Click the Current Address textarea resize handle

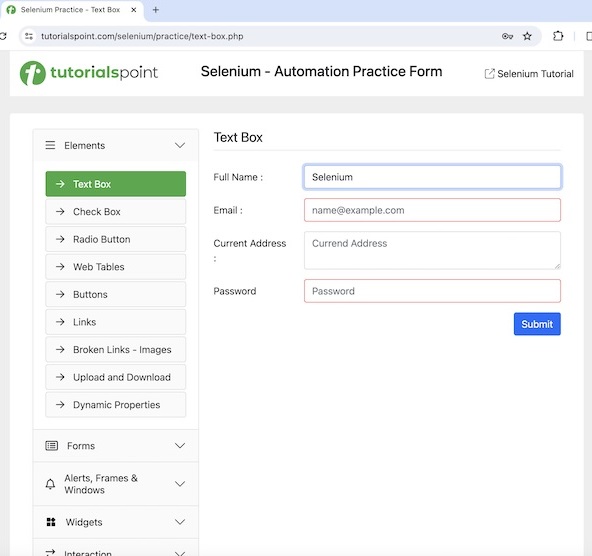coord(557,266)
